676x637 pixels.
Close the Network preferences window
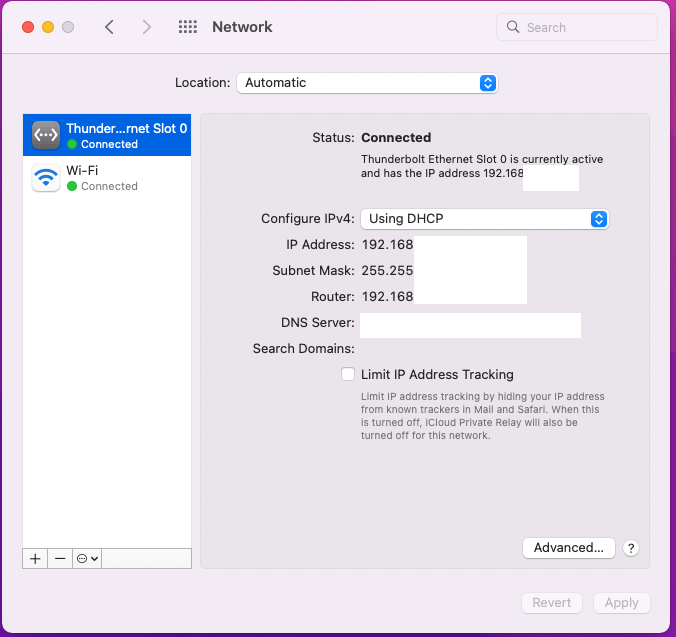[x=27, y=27]
